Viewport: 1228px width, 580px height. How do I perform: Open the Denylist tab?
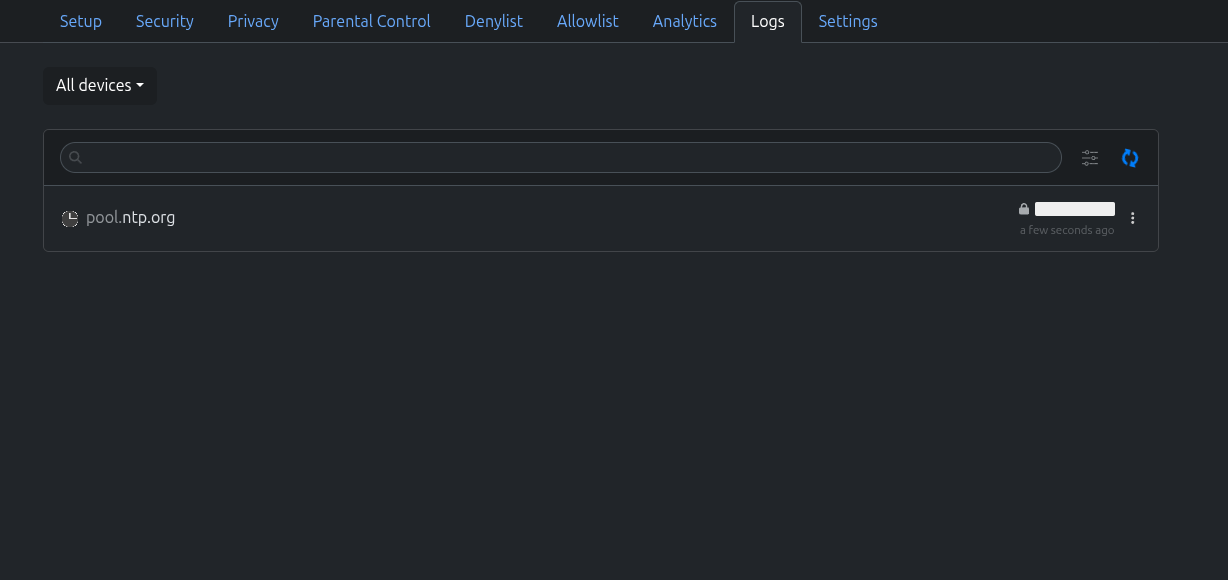click(x=494, y=21)
